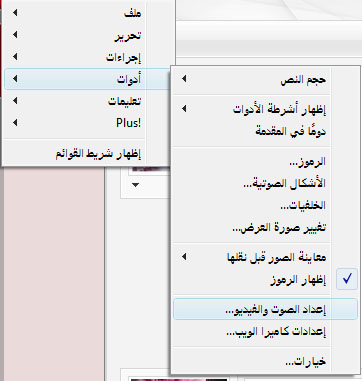Expand the حجم النص submenu arrow

184,79
